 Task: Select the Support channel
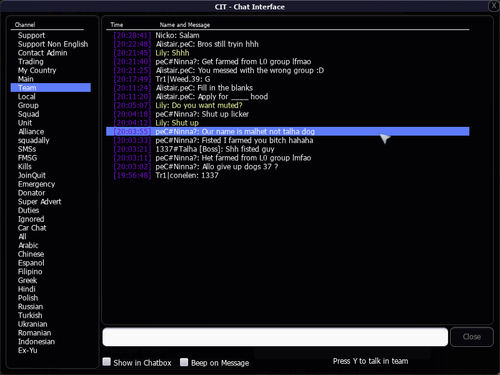[x=31, y=35]
